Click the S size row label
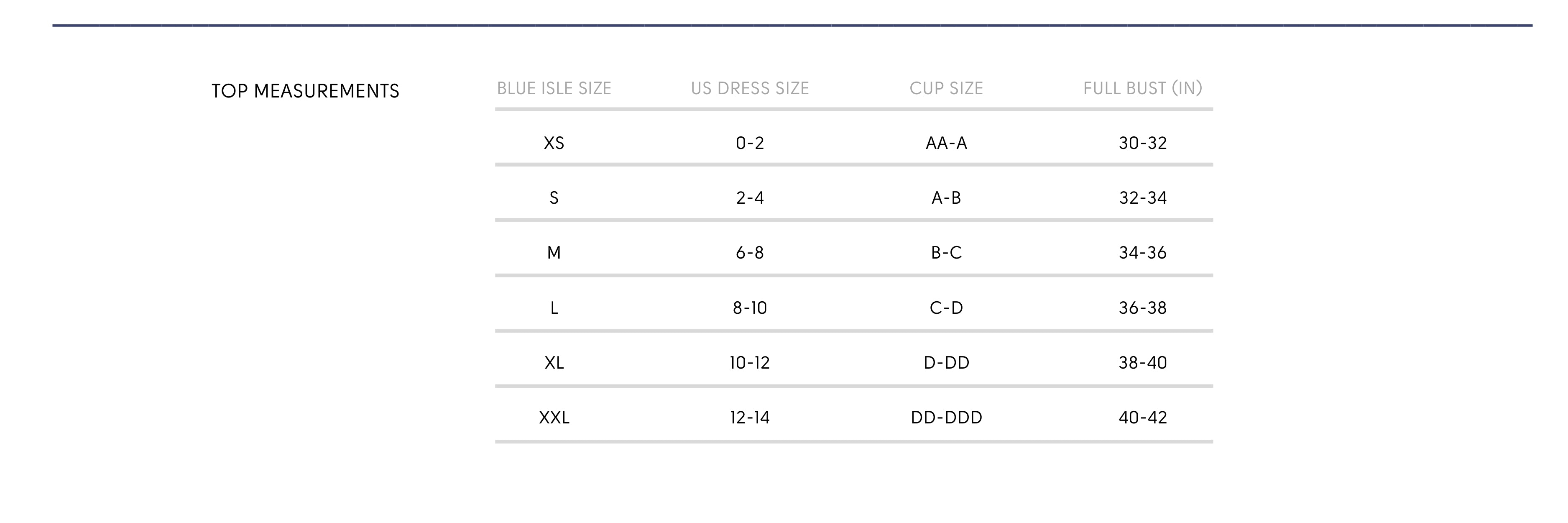Image resolution: width=1568 pixels, height=523 pixels. 554,198
